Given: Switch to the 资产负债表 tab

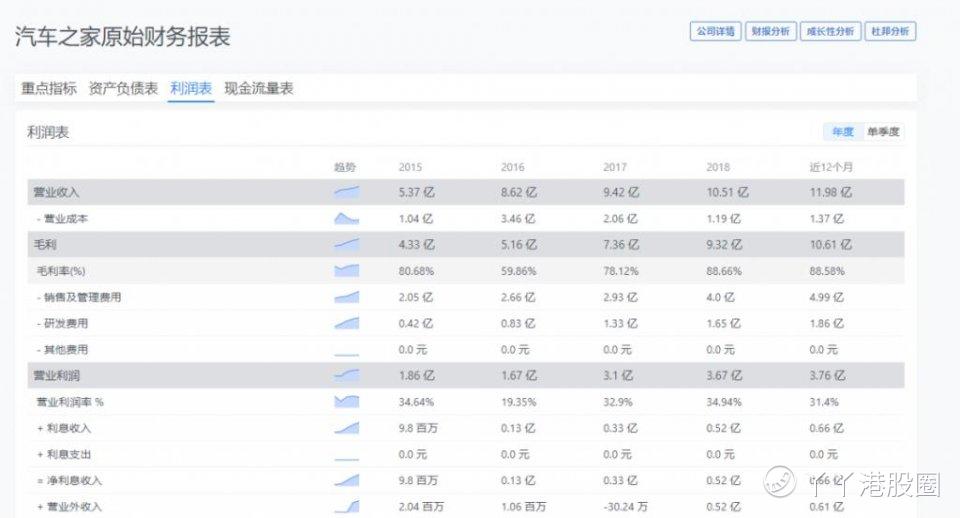Looking at the screenshot, I should tap(123, 88).
